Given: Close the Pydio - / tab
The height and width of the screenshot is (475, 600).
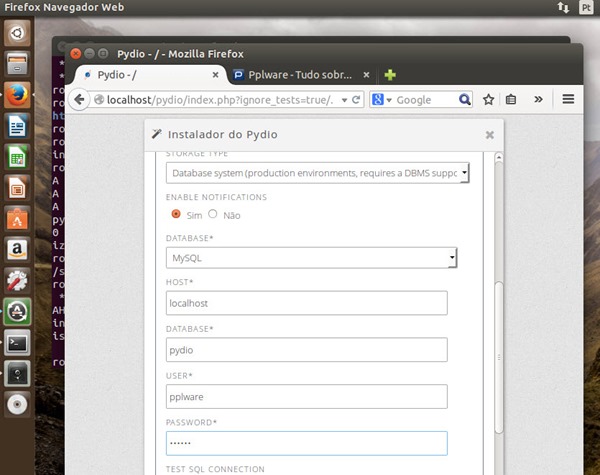Looking at the screenshot, I should [x=215, y=75].
